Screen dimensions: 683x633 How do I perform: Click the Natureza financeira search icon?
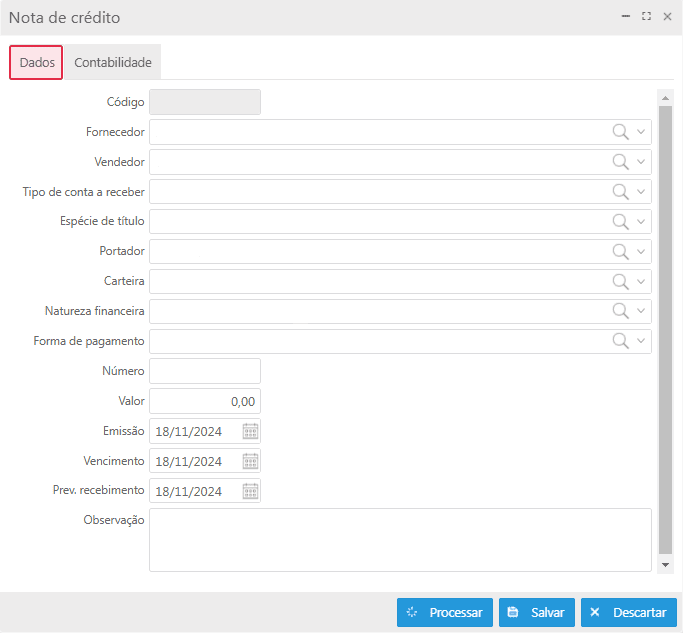point(620,312)
